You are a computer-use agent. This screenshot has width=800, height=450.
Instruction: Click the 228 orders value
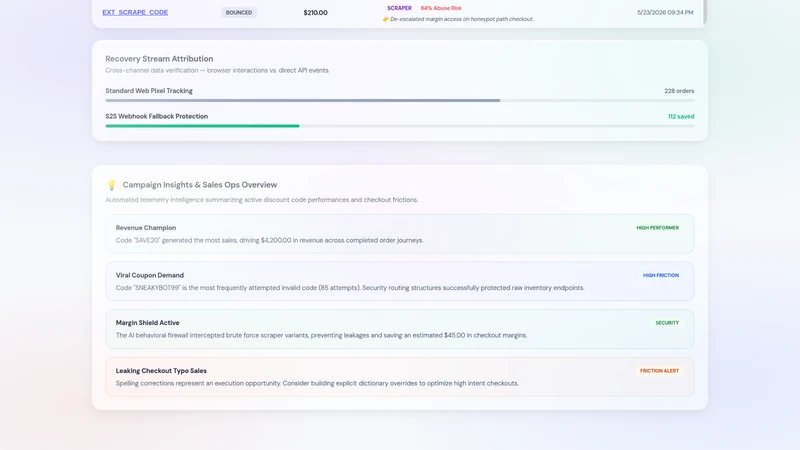[679, 91]
